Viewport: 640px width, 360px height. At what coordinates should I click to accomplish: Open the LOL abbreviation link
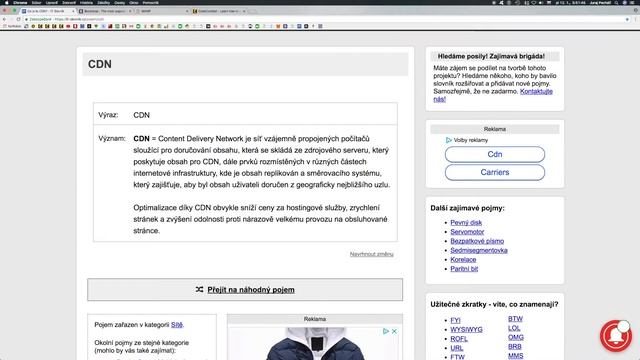click(x=514, y=328)
